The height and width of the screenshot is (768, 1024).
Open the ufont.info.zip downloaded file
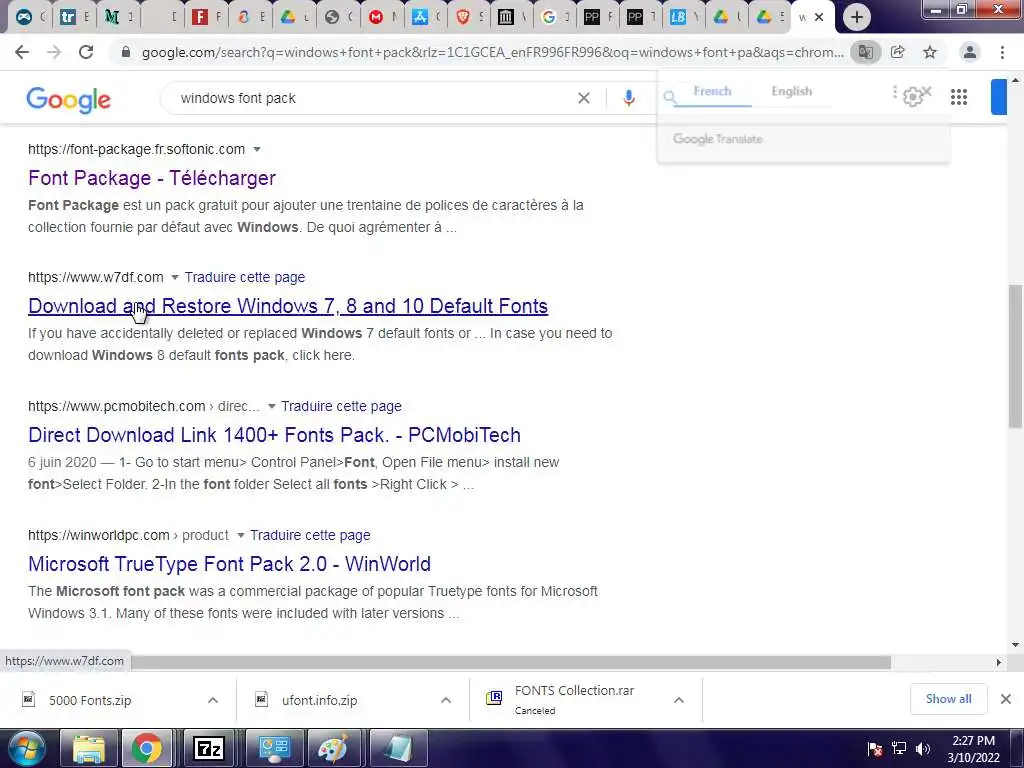(x=320, y=700)
